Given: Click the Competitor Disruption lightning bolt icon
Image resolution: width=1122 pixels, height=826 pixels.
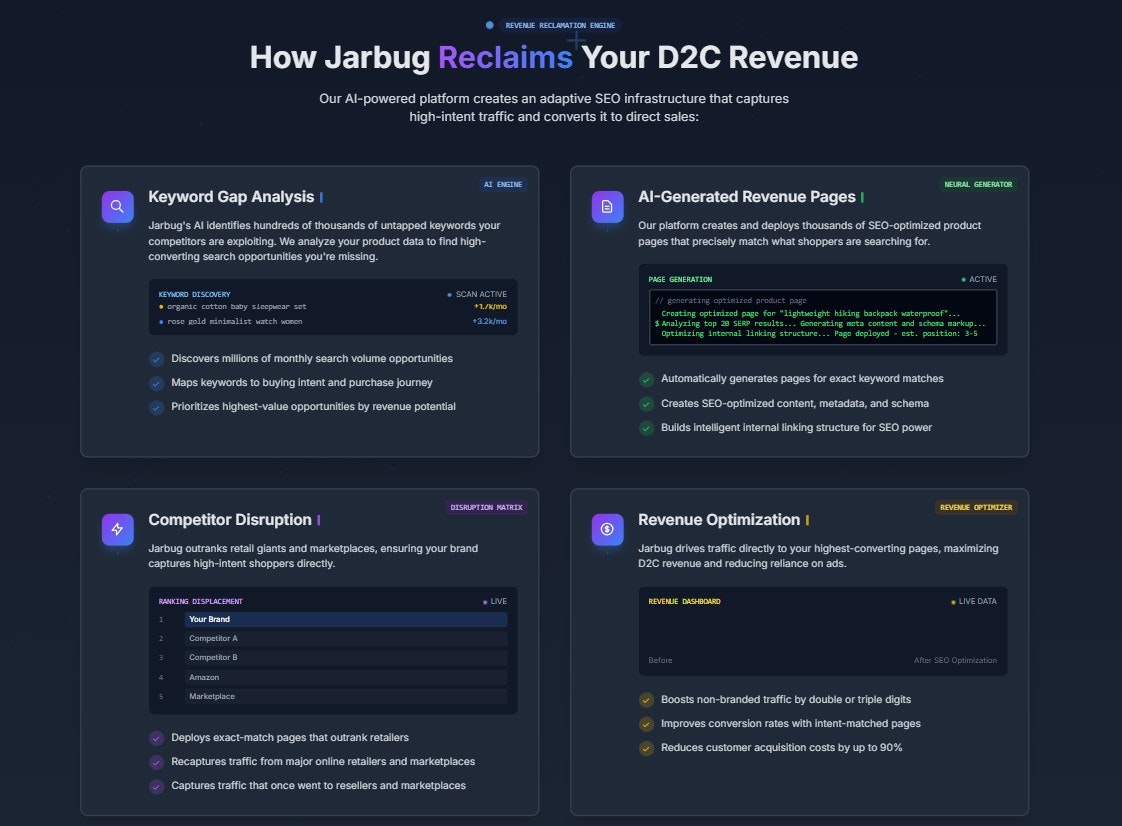Looking at the screenshot, I should coord(117,530).
